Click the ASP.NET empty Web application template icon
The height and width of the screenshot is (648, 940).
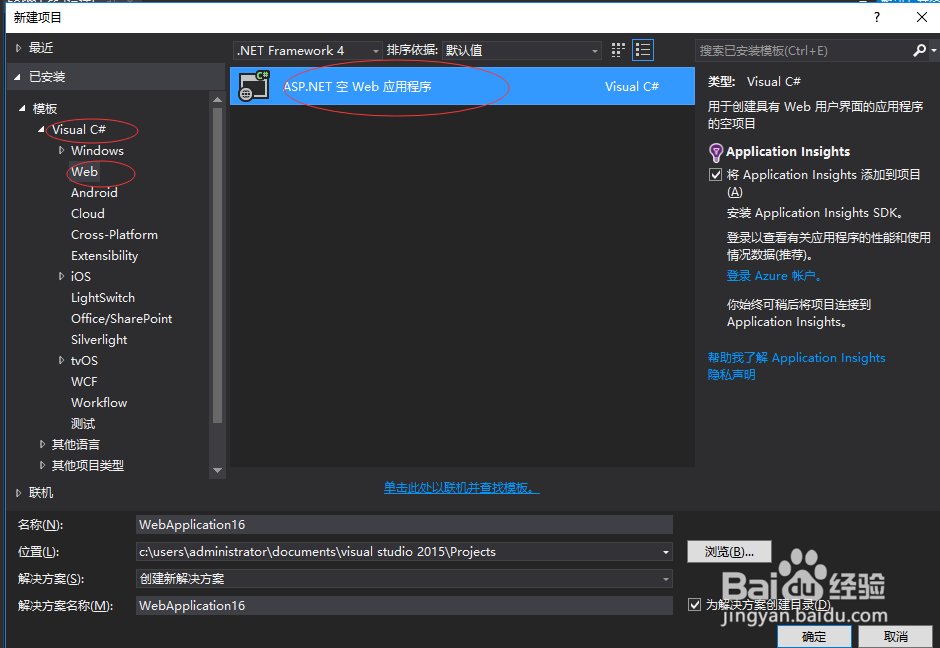[x=254, y=86]
